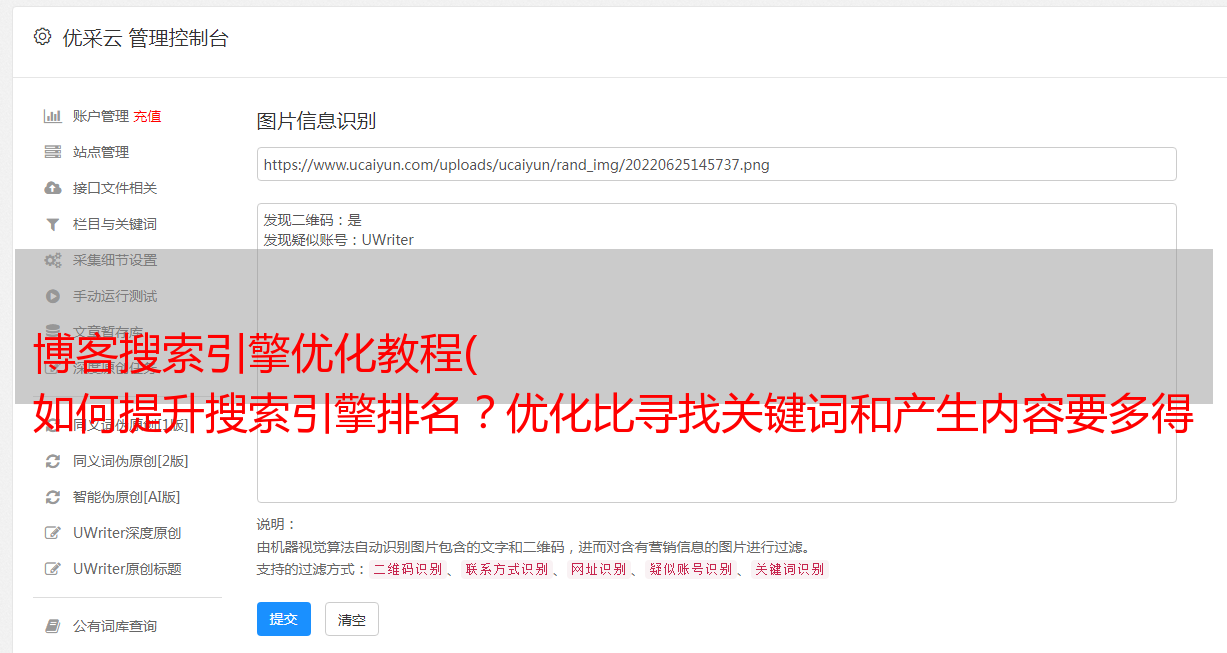The width and height of the screenshot is (1227, 653).
Task: Open 手动运行测试 menu item
Action: coord(115,296)
